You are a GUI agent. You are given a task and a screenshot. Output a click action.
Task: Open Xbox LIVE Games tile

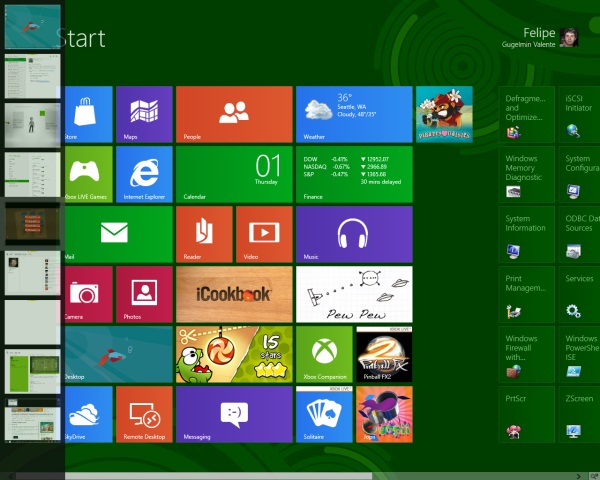pyautogui.click(x=88, y=174)
